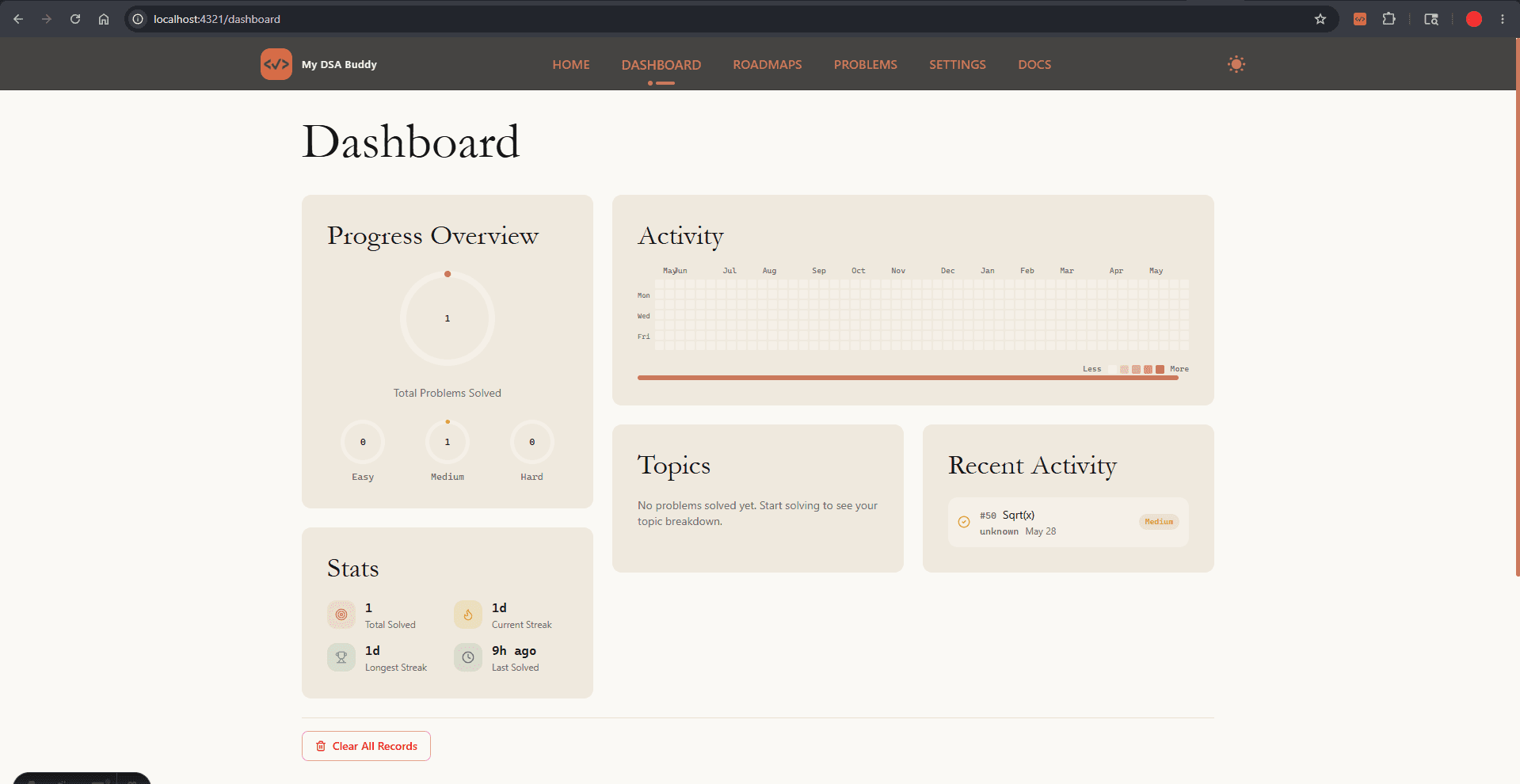
Task: Open the DOCS nav link
Action: (x=1034, y=65)
